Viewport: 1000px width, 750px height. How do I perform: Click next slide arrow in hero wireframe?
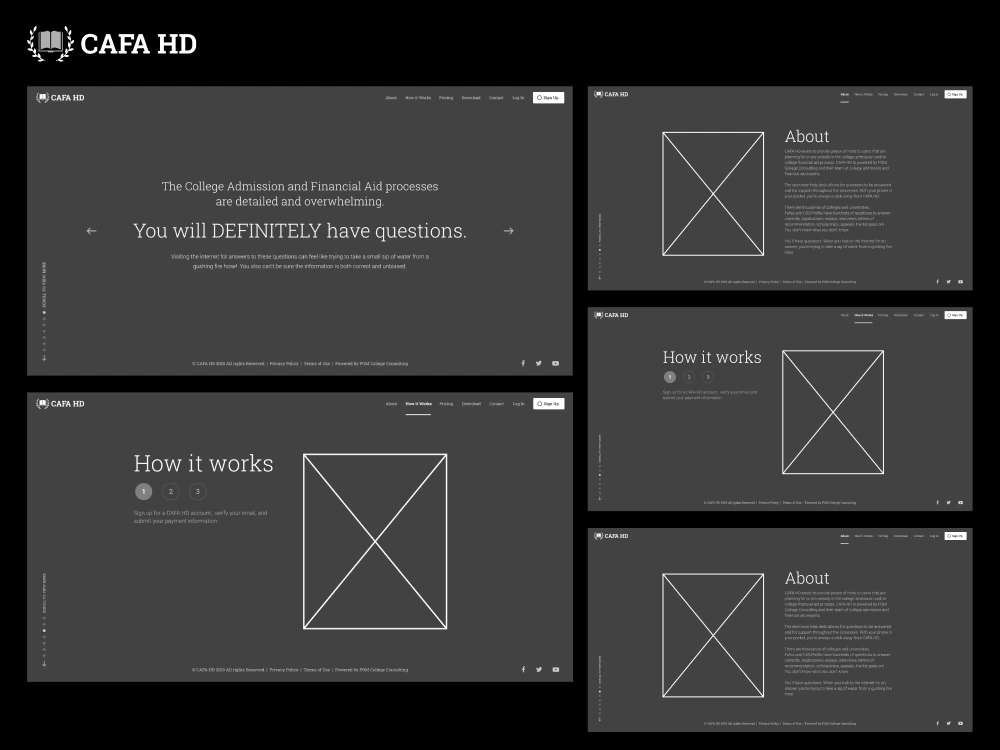[x=508, y=231]
